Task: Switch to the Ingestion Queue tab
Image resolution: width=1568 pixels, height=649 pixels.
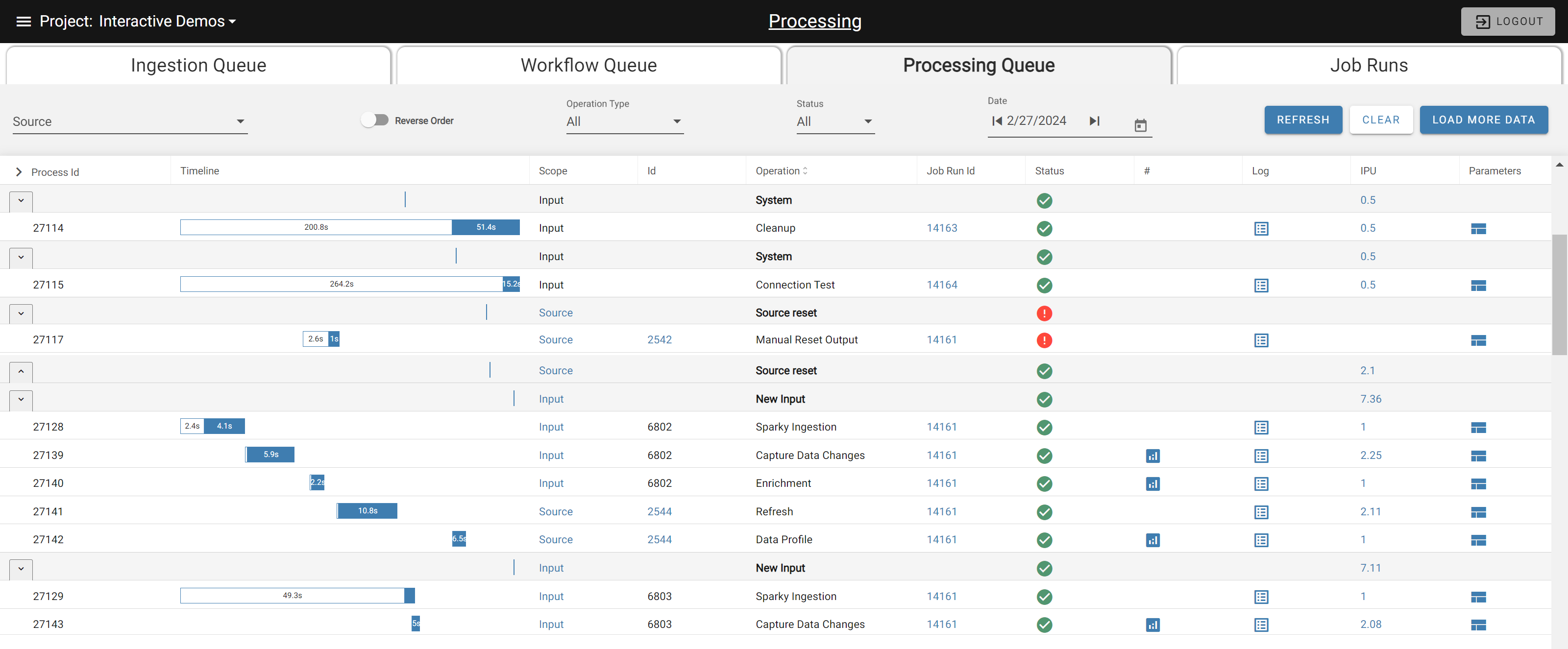Action: [198, 66]
